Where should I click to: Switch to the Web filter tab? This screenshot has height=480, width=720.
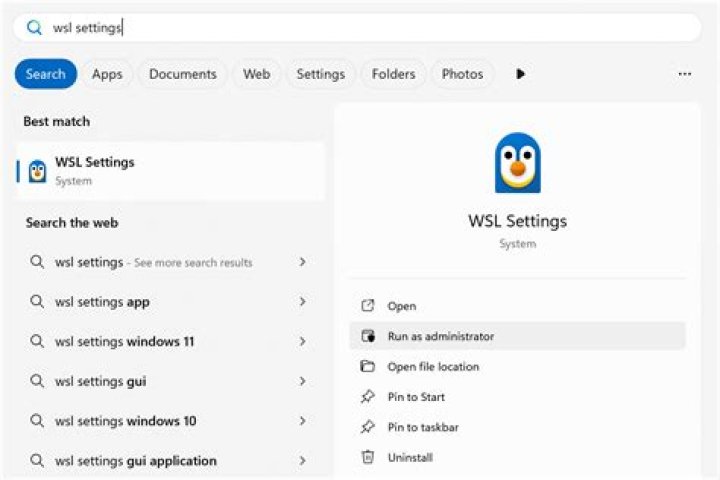pos(257,74)
